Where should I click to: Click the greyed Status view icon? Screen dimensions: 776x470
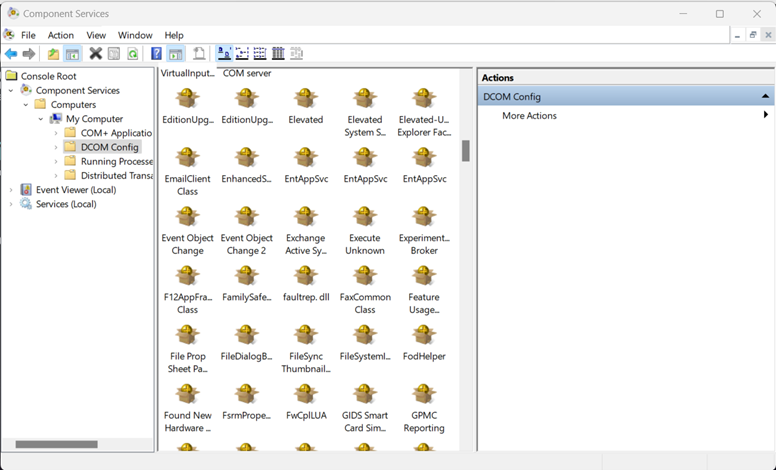pos(296,53)
